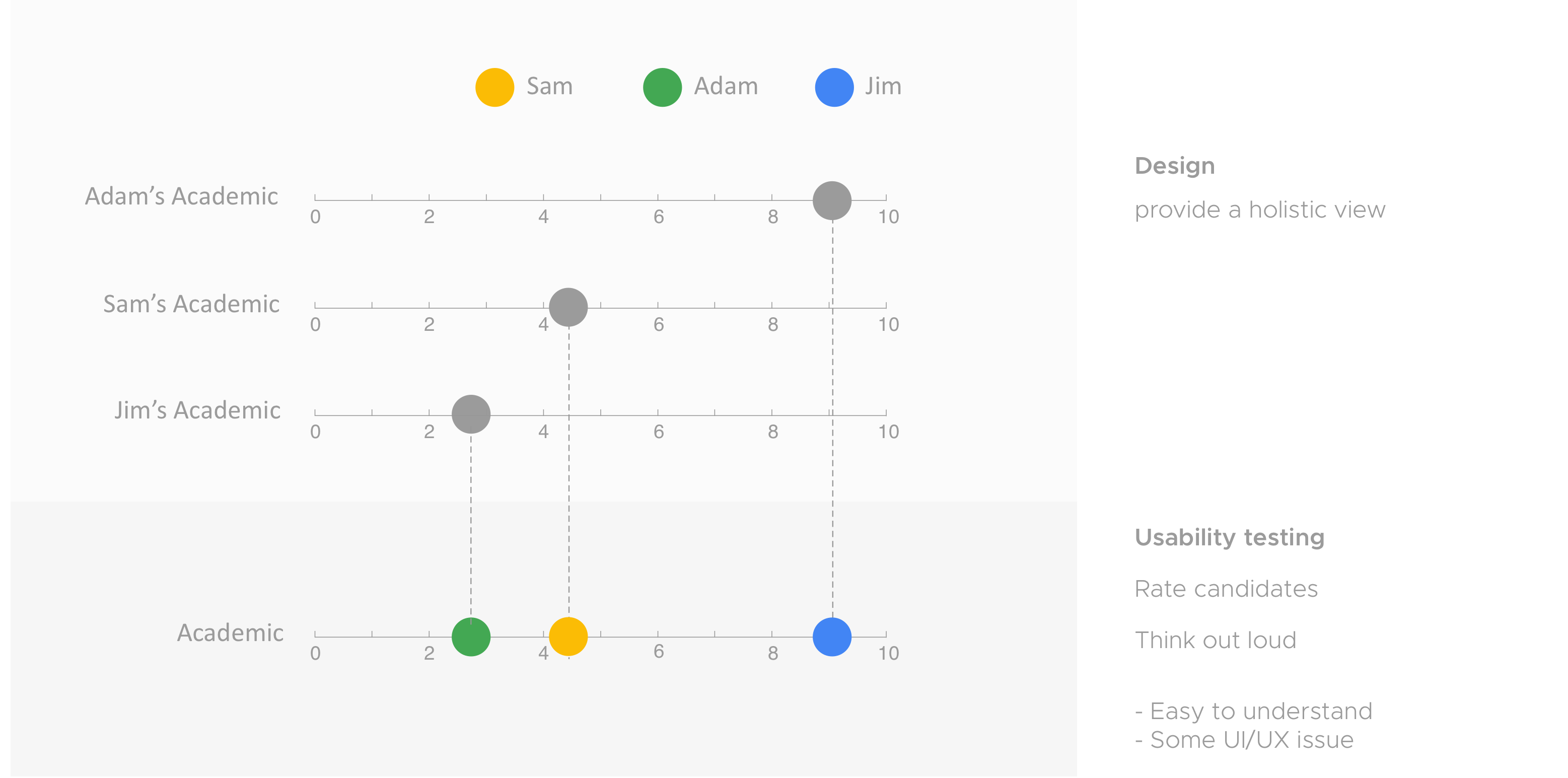Click the 6 tick on Sam's Academic scale

pos(659,324)
